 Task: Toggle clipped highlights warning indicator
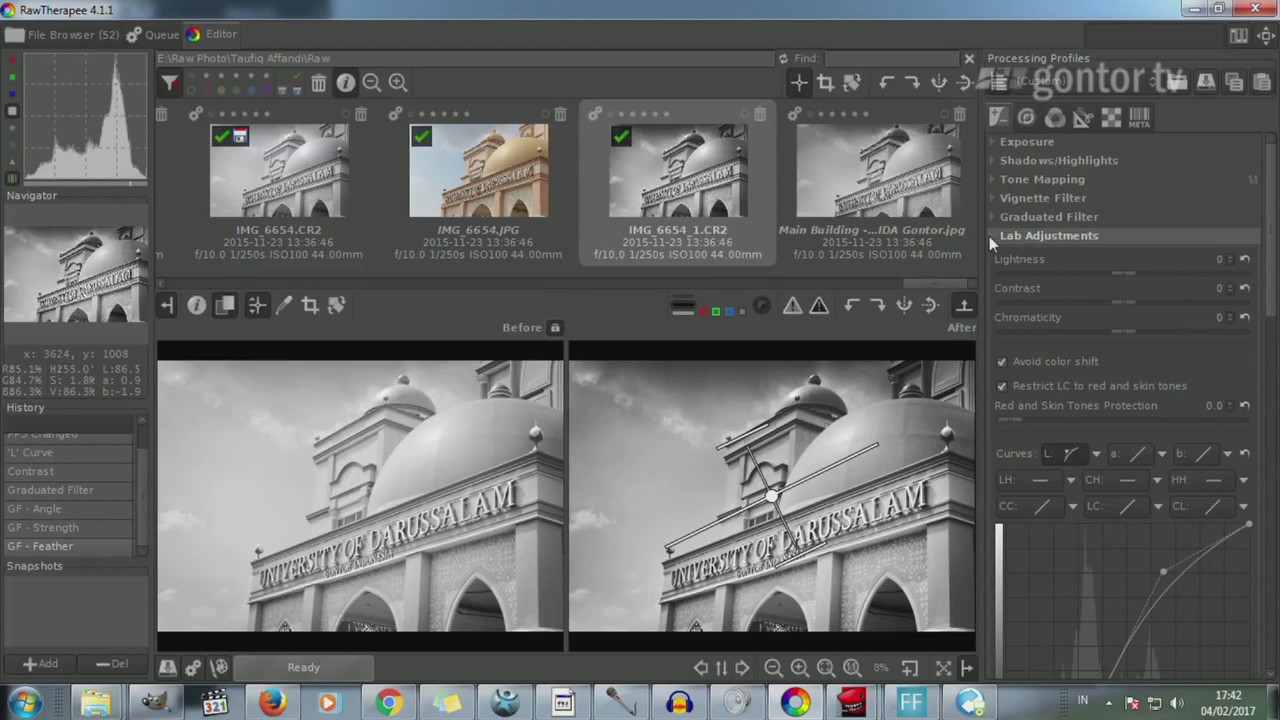tap(819, 306)
